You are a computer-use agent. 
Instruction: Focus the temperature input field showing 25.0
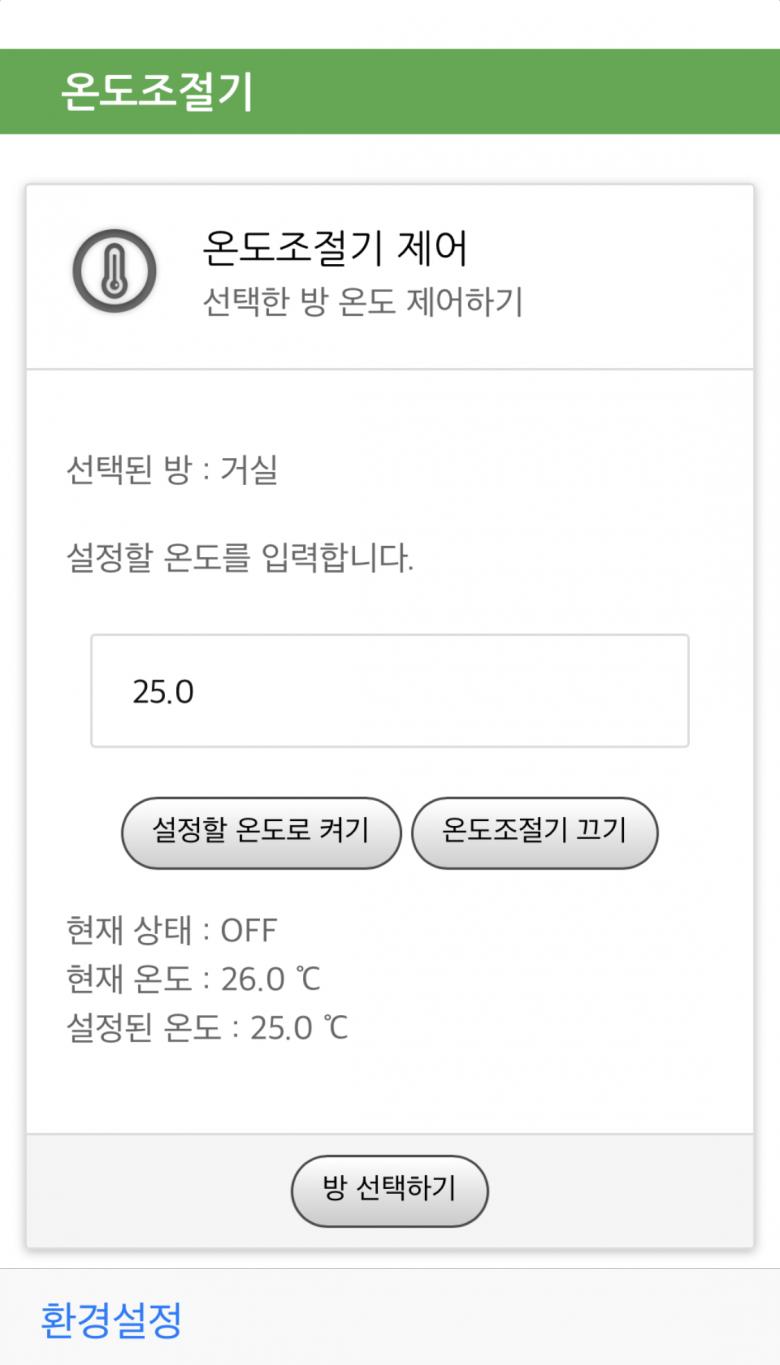tap(390, 691)
